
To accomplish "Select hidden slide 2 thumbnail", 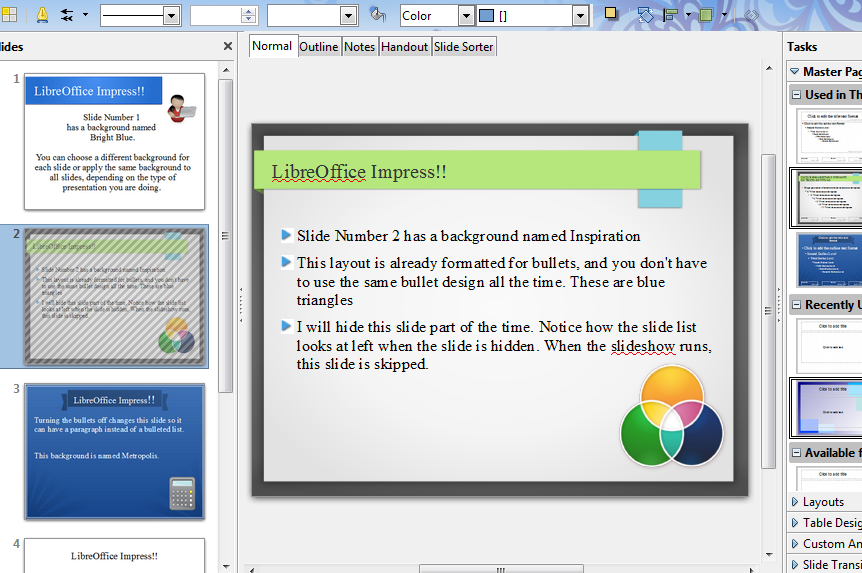I will (114, 296).
